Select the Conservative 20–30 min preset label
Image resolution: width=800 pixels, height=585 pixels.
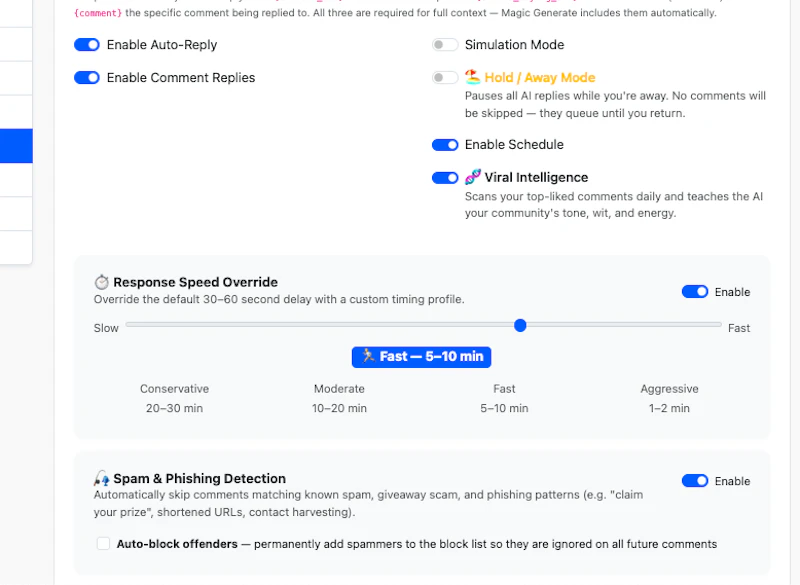tap(174, 398)
